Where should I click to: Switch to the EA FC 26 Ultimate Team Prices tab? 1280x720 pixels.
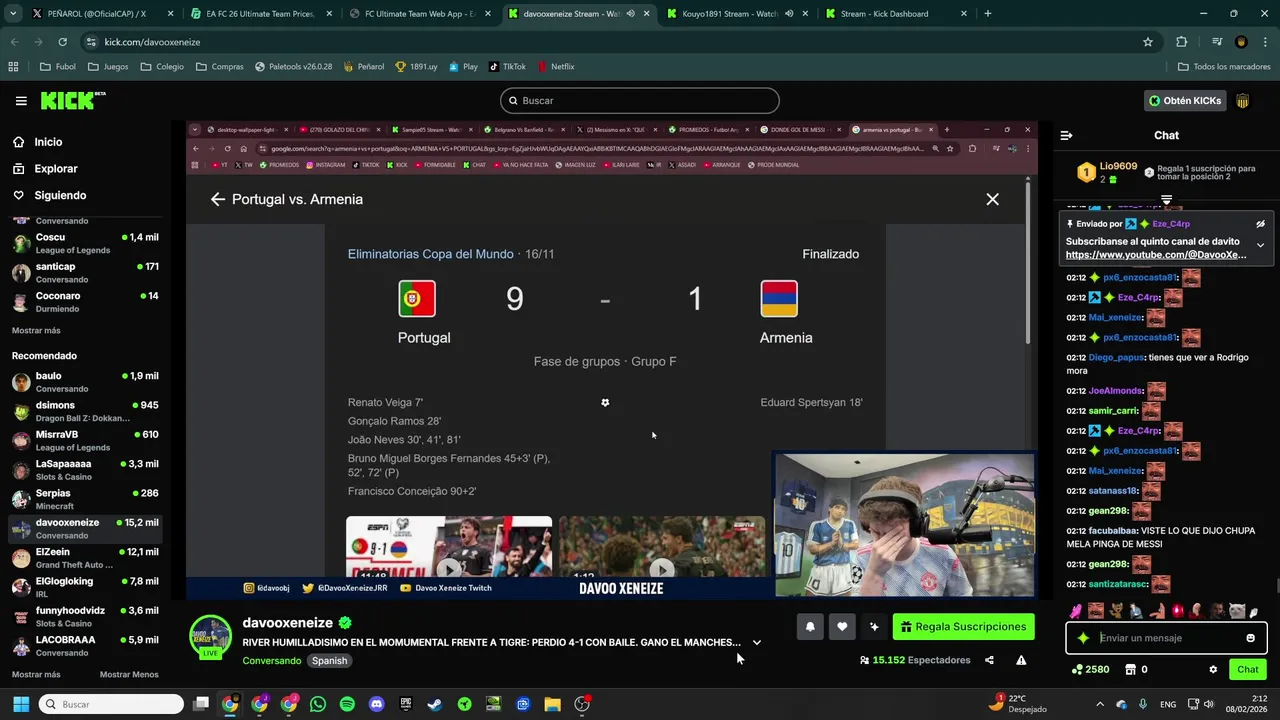[260, 14]
